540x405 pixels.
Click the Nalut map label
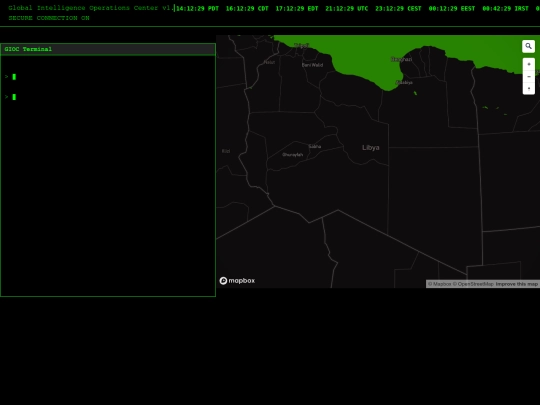[269, 62]
